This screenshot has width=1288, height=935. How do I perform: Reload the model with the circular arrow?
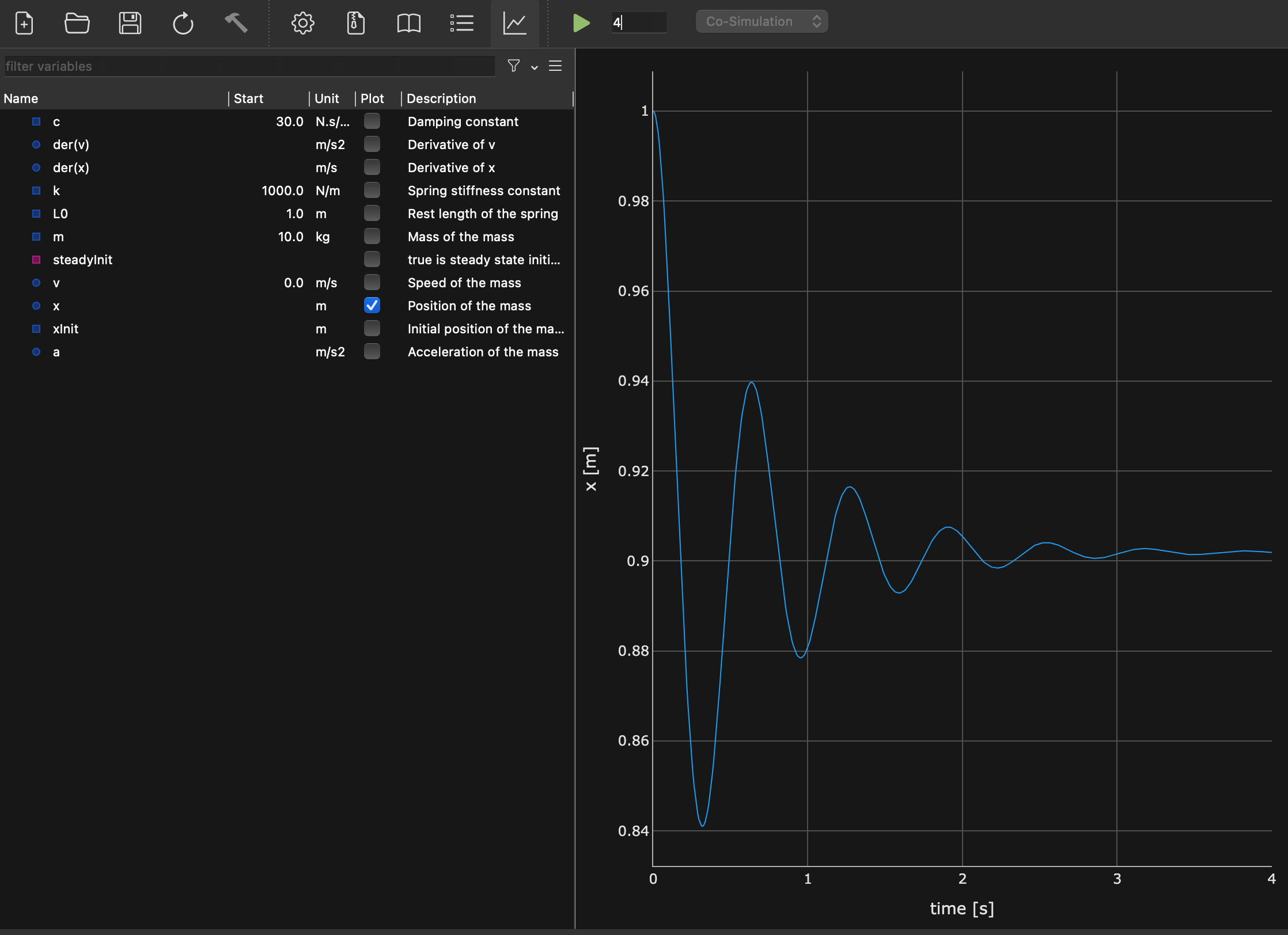(x=183, y=23)
